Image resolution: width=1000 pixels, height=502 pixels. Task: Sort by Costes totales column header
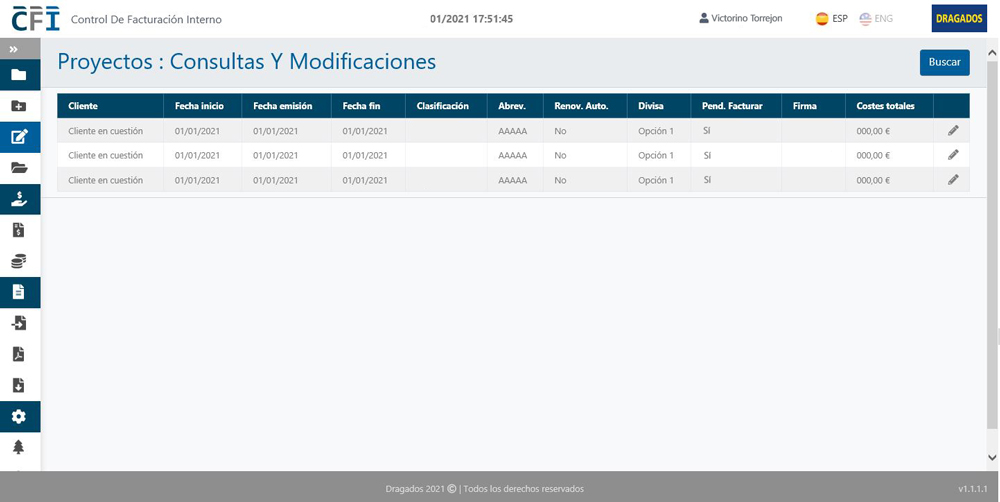pyautogui.click(x=885, y=106)
